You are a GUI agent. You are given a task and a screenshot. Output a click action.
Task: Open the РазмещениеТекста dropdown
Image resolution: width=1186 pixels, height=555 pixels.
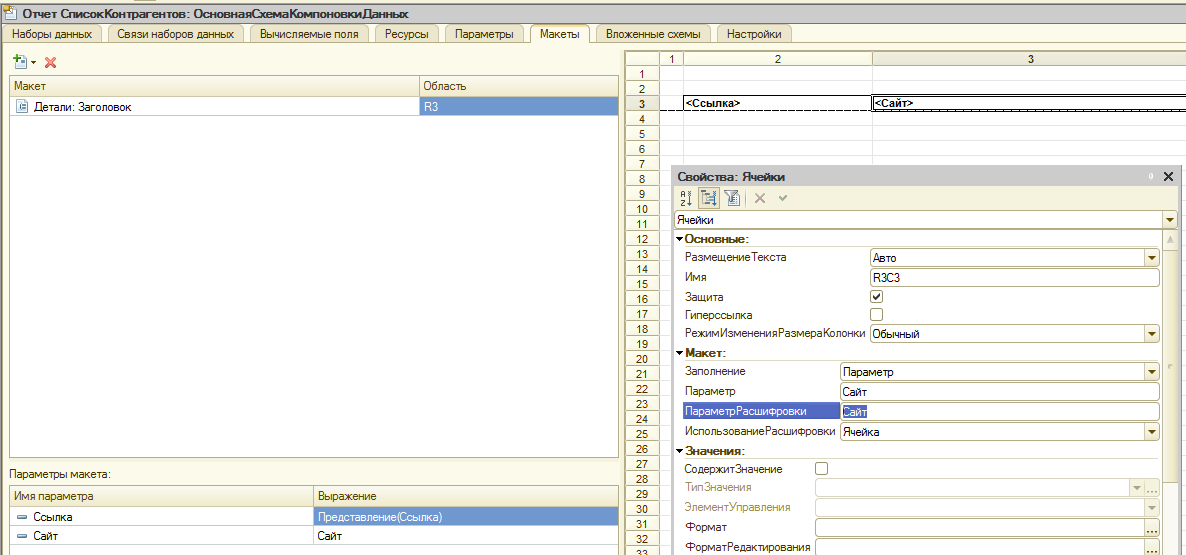pyautogui.click(x=1152, y=258)
